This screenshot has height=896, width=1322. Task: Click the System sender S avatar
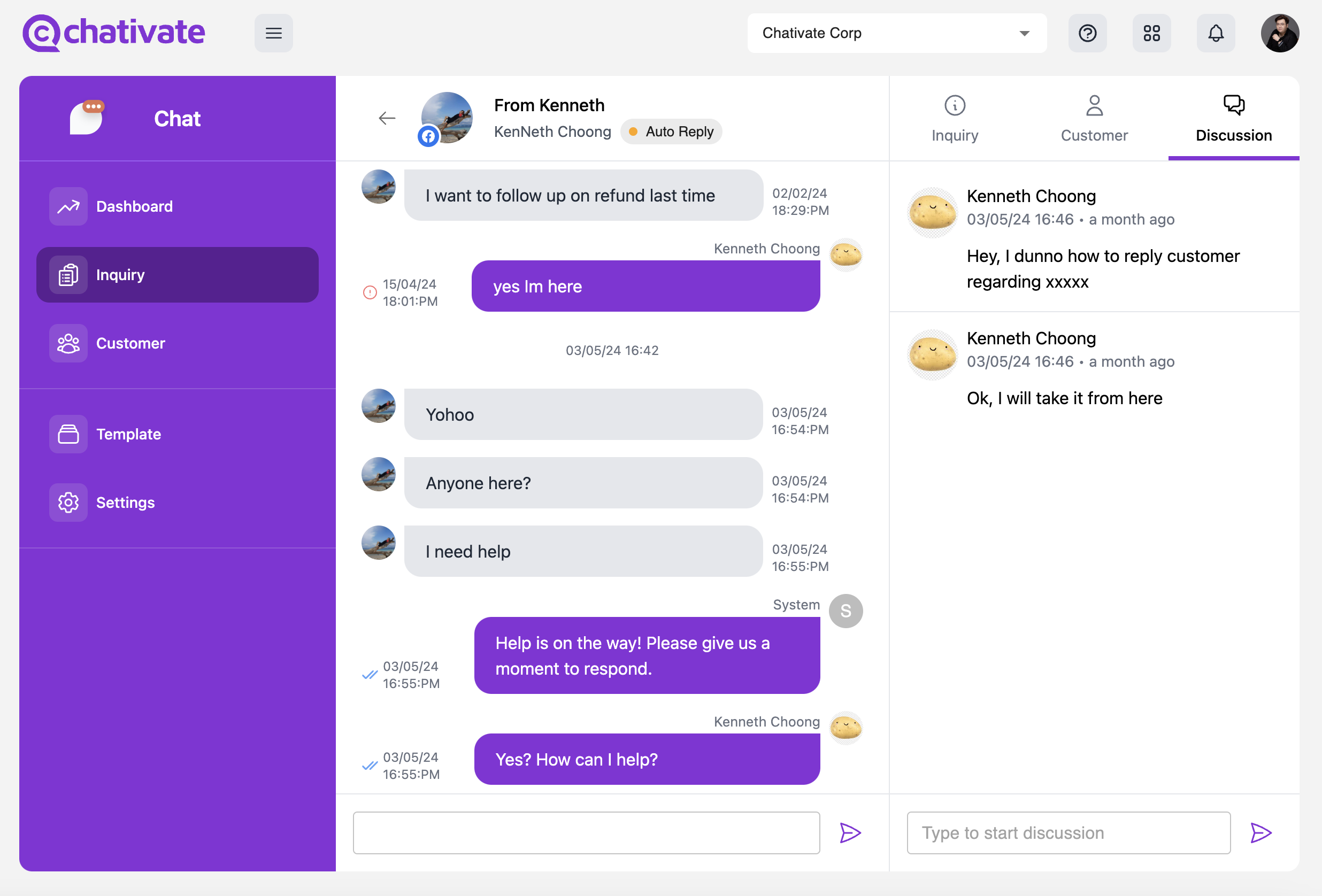pos(846,611)
